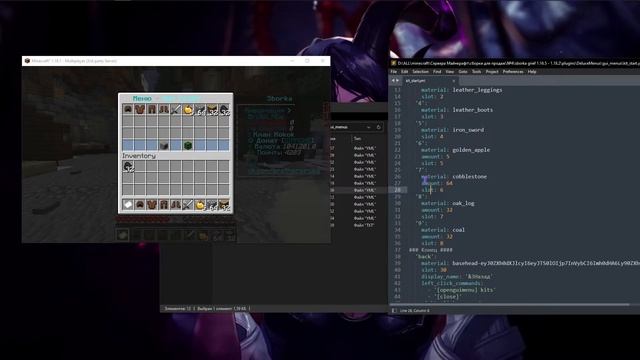Open the Goto menu in Sublime Text
640x360 pixels.
[x=462, y=72]
